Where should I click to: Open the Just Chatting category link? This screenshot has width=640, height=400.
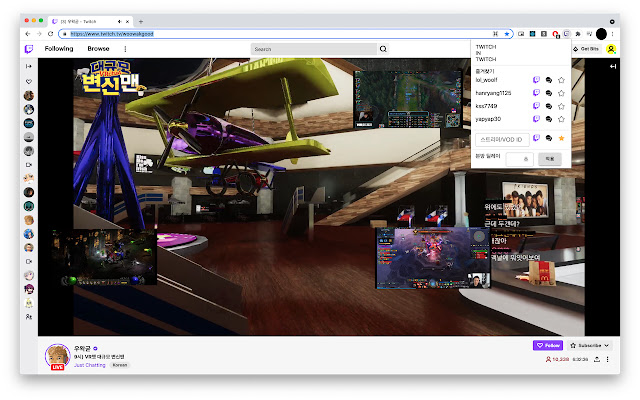pos(89,365)
